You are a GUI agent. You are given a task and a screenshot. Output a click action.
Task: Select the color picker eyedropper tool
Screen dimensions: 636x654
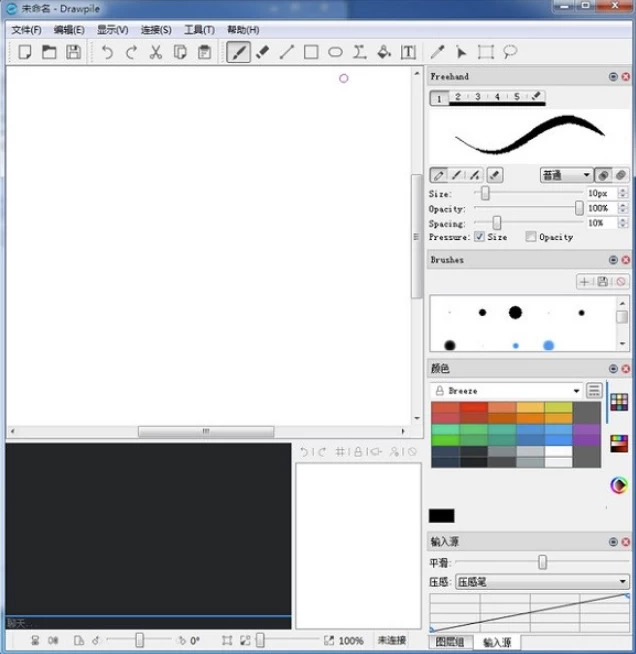(x=438, y=52)
